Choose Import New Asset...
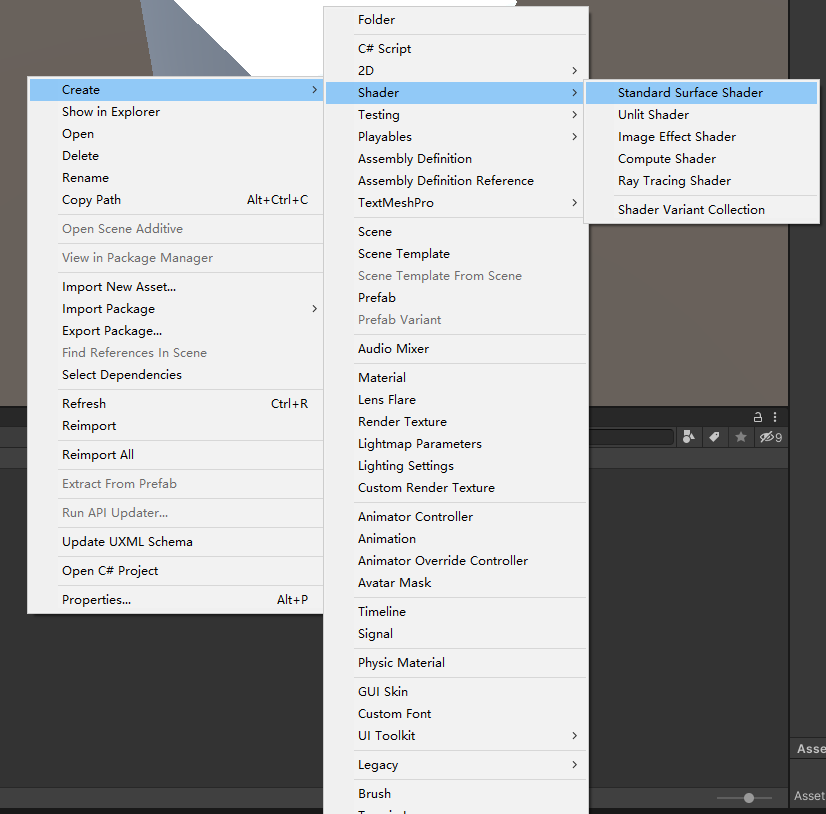Image resolution: width=826 pixels, height=814 pixels. [176, 287]
